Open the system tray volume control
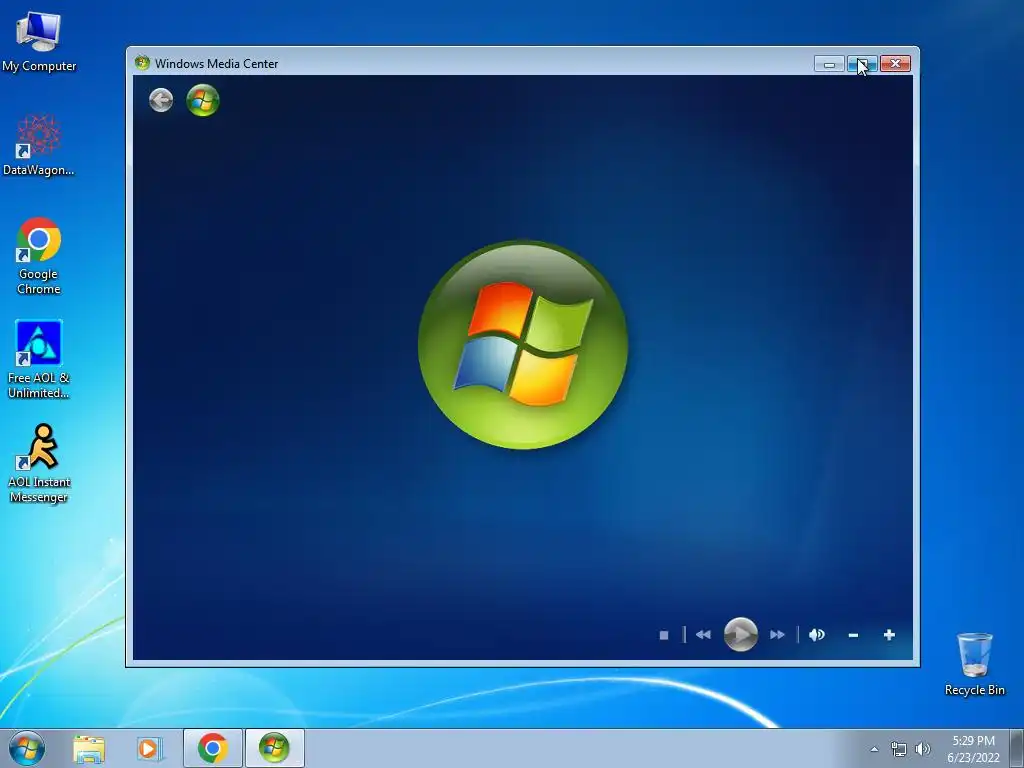1024x768 pixels. [x=923, y=749]
